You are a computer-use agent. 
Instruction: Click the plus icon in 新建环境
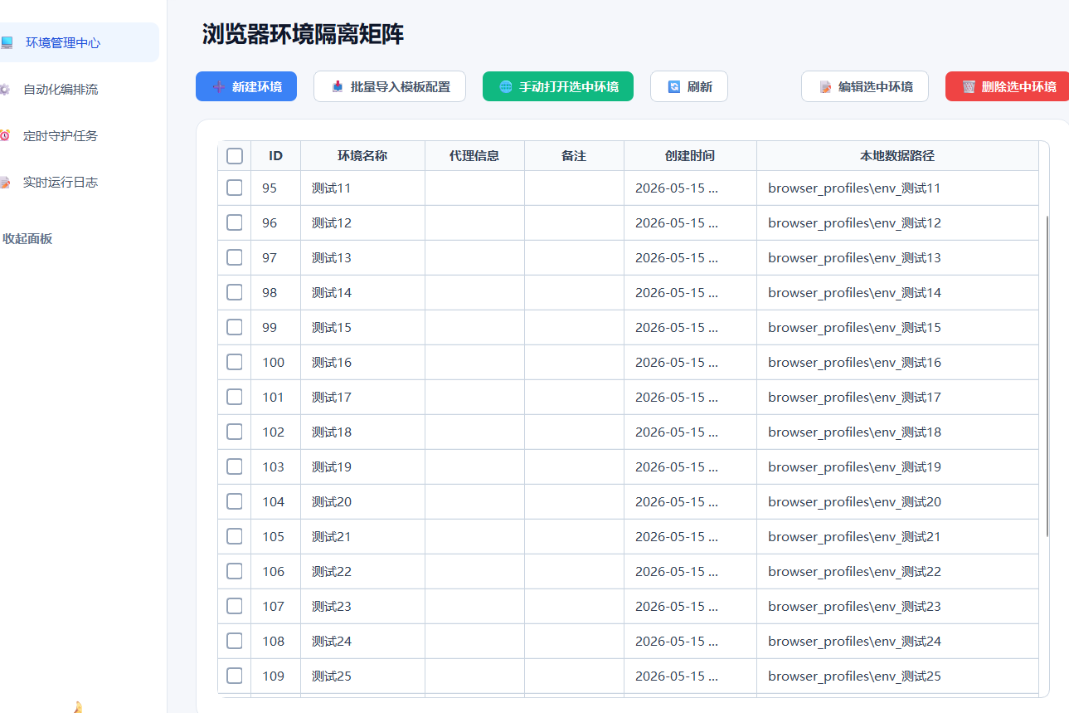click(218, 87)
